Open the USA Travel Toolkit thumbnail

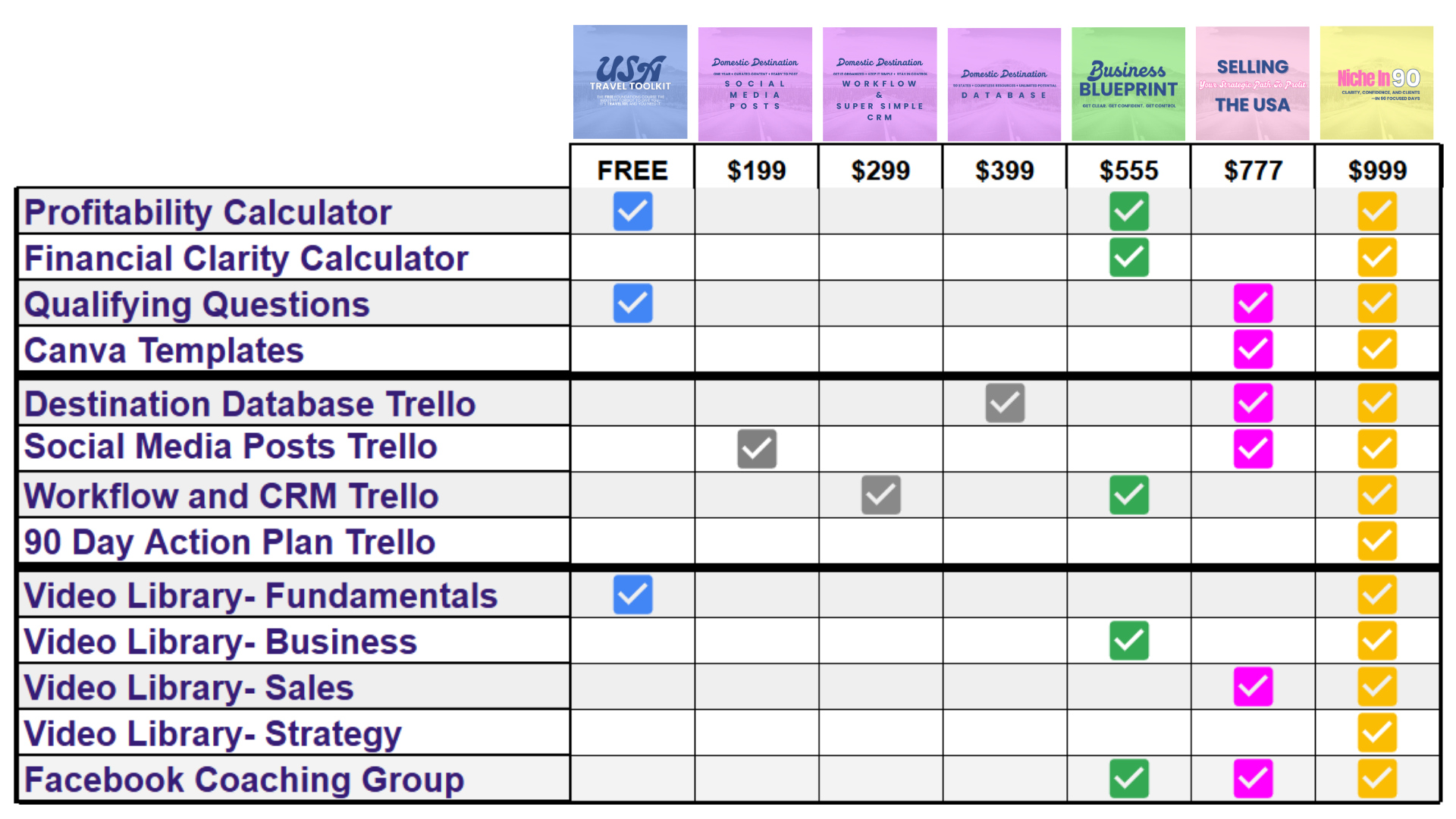[x=630, y=82]
